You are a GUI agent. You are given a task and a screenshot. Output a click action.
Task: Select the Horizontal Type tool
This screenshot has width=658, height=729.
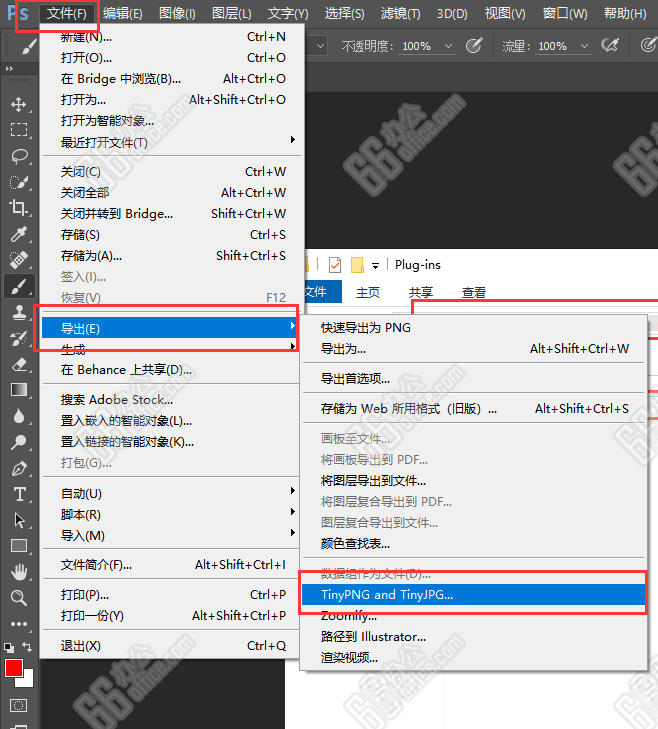point(19,494)
